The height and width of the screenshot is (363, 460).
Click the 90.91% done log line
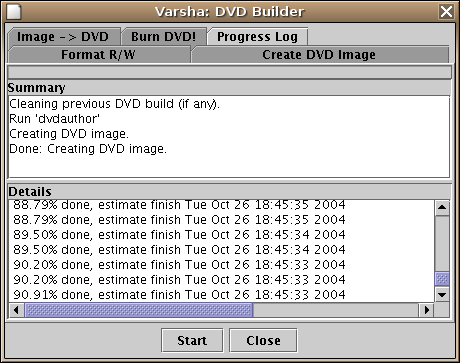pos(179,294)
